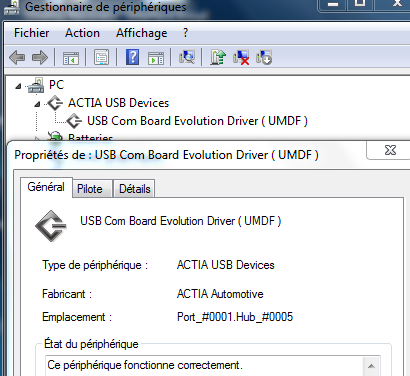Click the ACTIA USB Devices category icon
Image resolution: width=410 pixels, height=376 pixels.
click(x=55, y=103)
